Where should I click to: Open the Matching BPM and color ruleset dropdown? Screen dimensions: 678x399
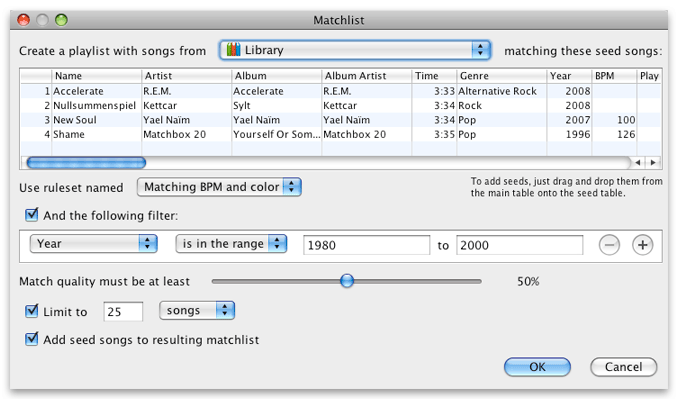219,187
